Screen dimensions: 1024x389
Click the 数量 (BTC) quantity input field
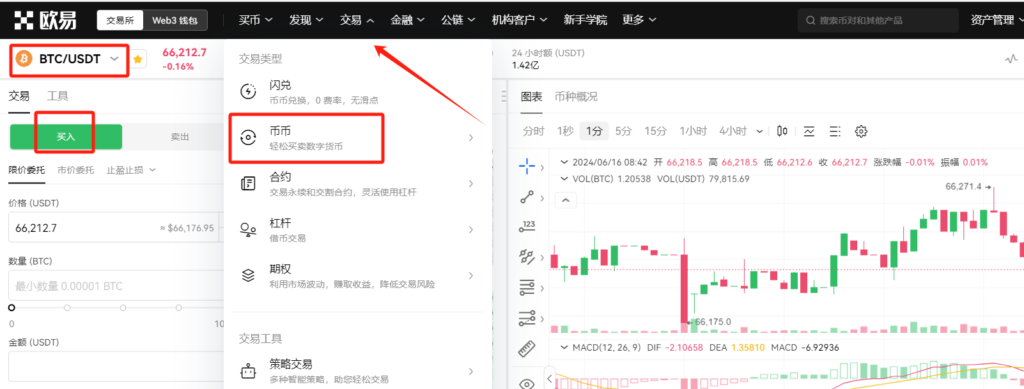coord(116,287)
